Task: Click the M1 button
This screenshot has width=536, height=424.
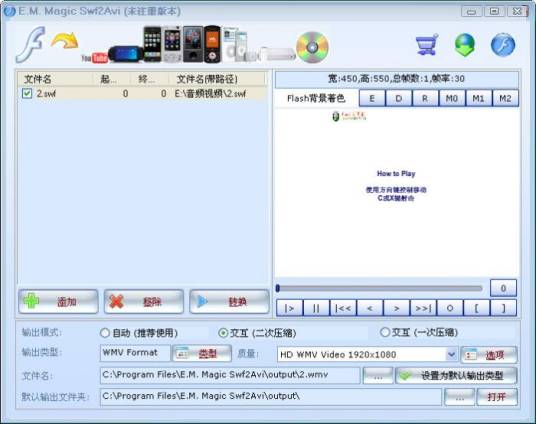Action: pyautogui.click(x=478, y=98)
